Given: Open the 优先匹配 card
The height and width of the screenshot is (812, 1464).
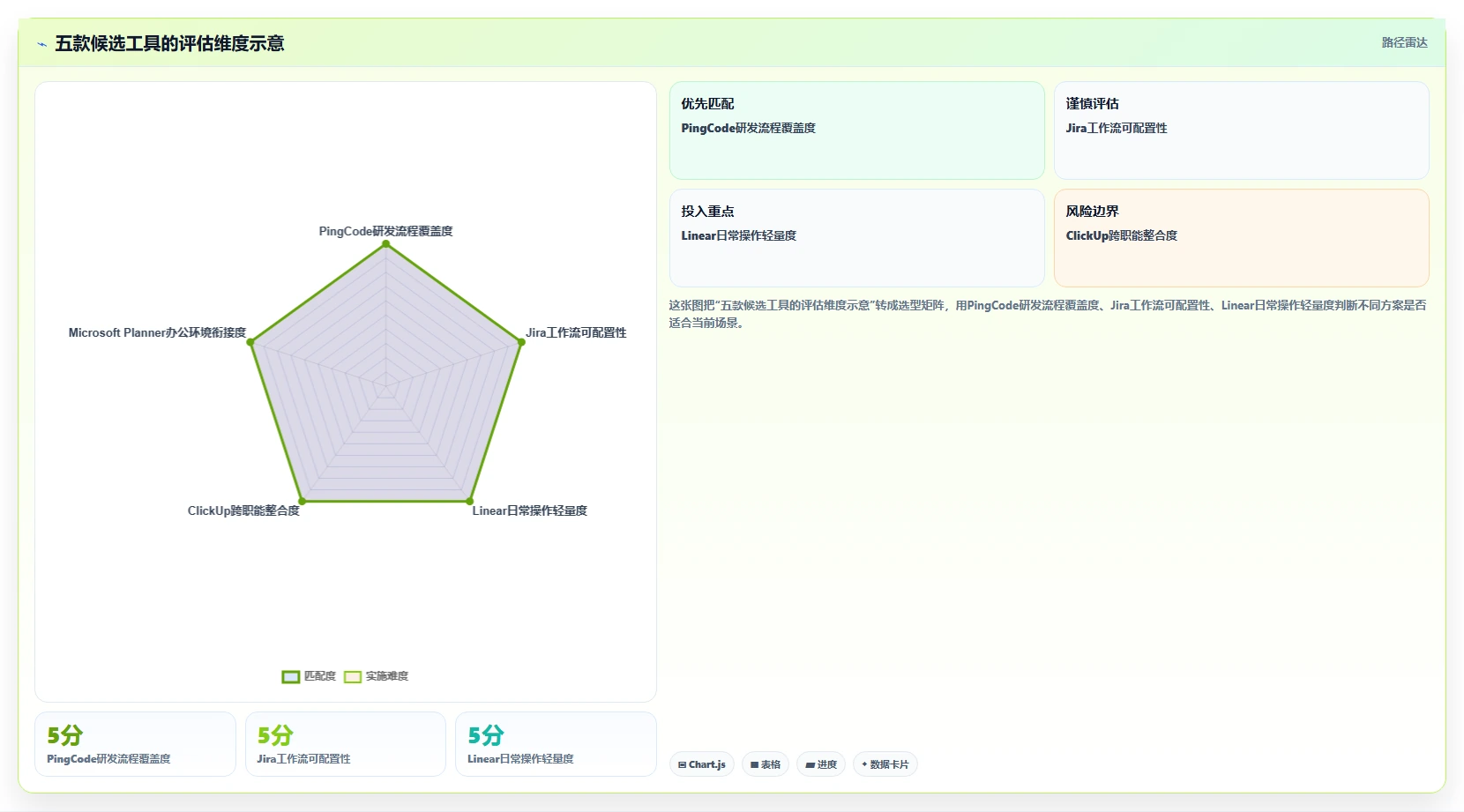Looking at the screenshot, I should coord(857,130).
